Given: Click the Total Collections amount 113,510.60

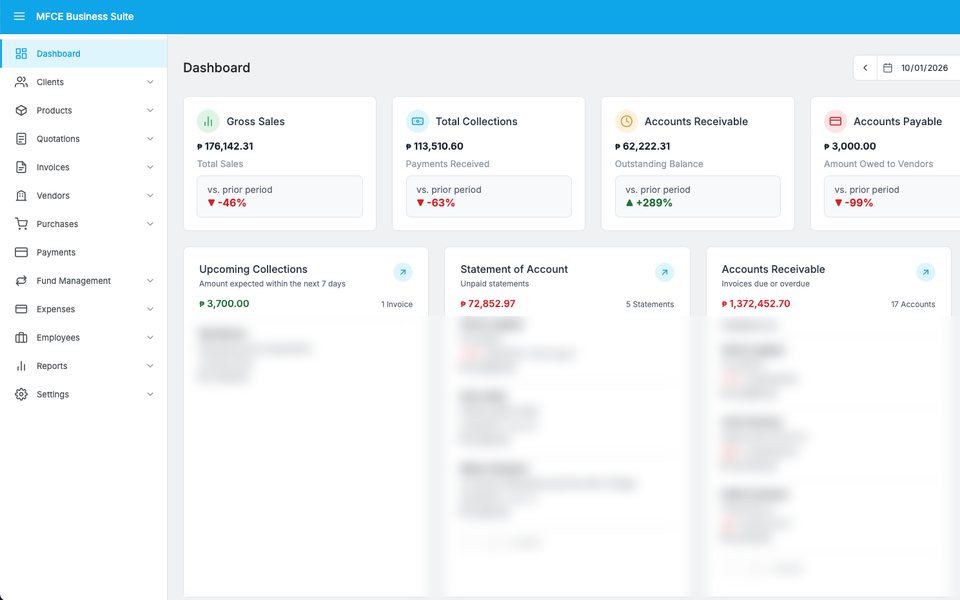Looking at the screenshot, I should (435, 146).
